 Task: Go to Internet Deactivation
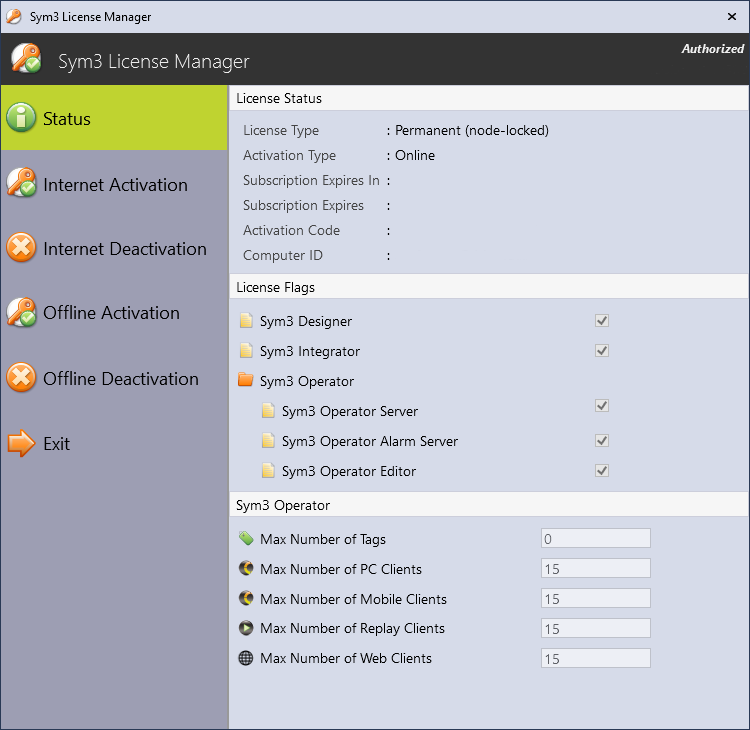tap(114, 249)
